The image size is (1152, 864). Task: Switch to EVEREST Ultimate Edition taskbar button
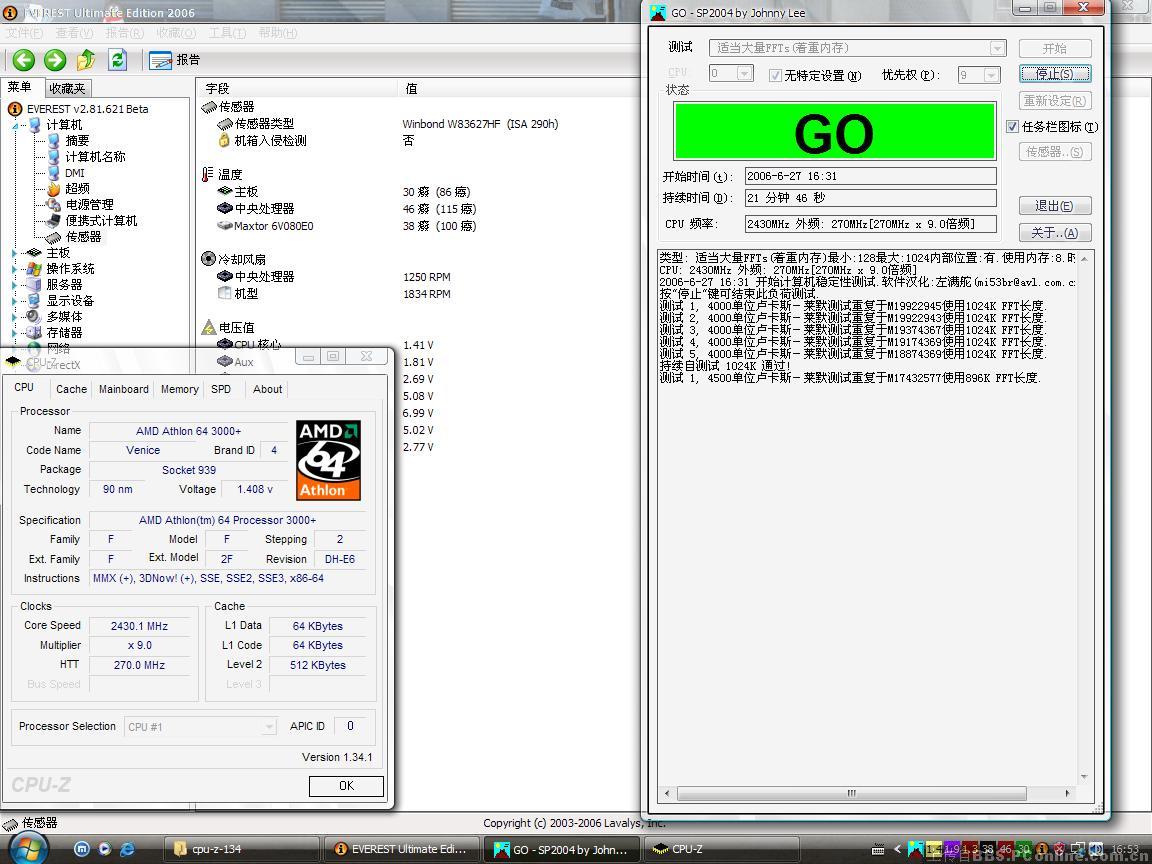(401, 849)
